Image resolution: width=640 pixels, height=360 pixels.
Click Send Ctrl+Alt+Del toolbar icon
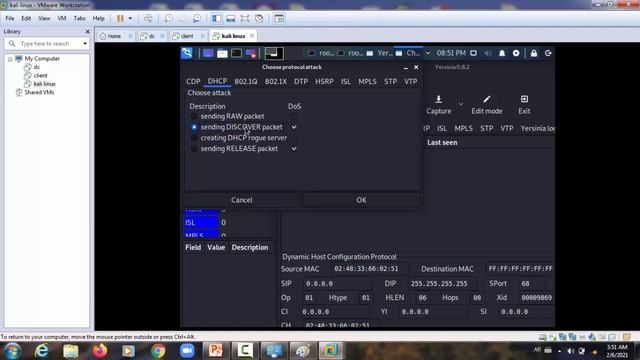[x=148, y=18]
